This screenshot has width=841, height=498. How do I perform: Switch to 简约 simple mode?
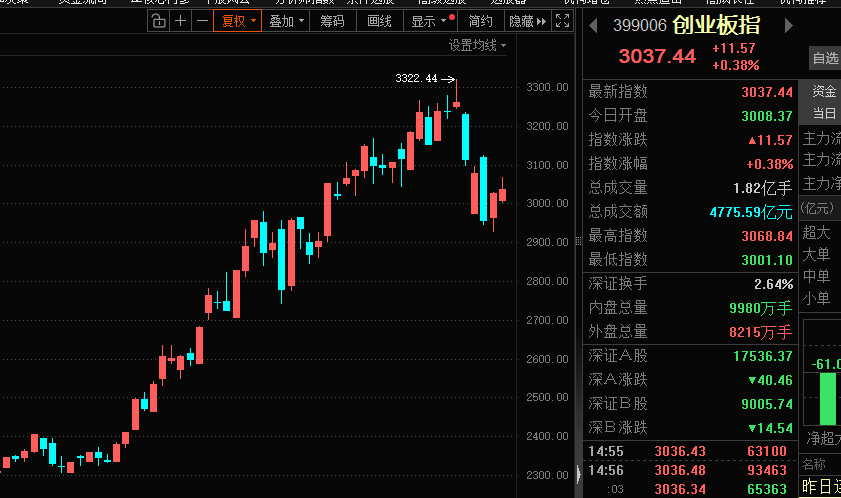pyautogui.click(x=480, y=20)
